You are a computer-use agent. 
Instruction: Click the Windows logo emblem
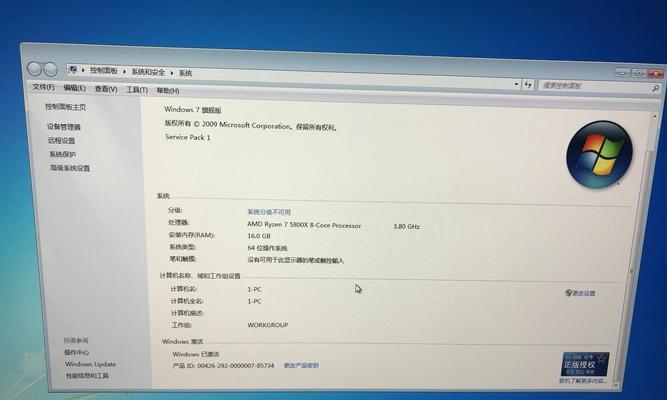(x=599, y=154)
